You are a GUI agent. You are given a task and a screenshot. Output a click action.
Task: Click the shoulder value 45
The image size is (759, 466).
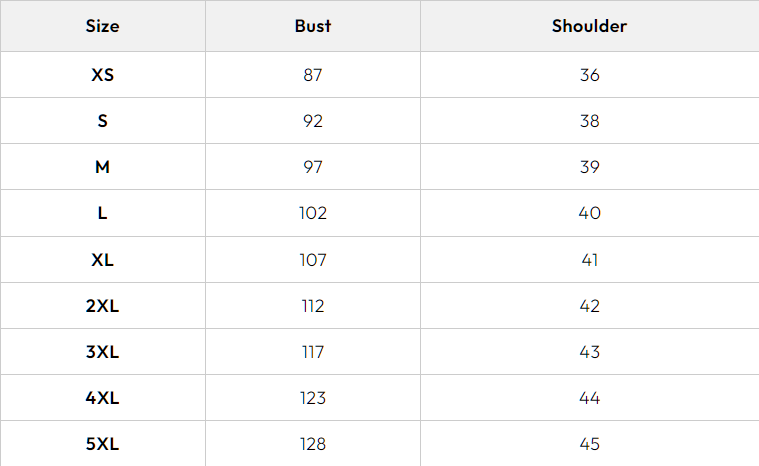click(589, 444)
